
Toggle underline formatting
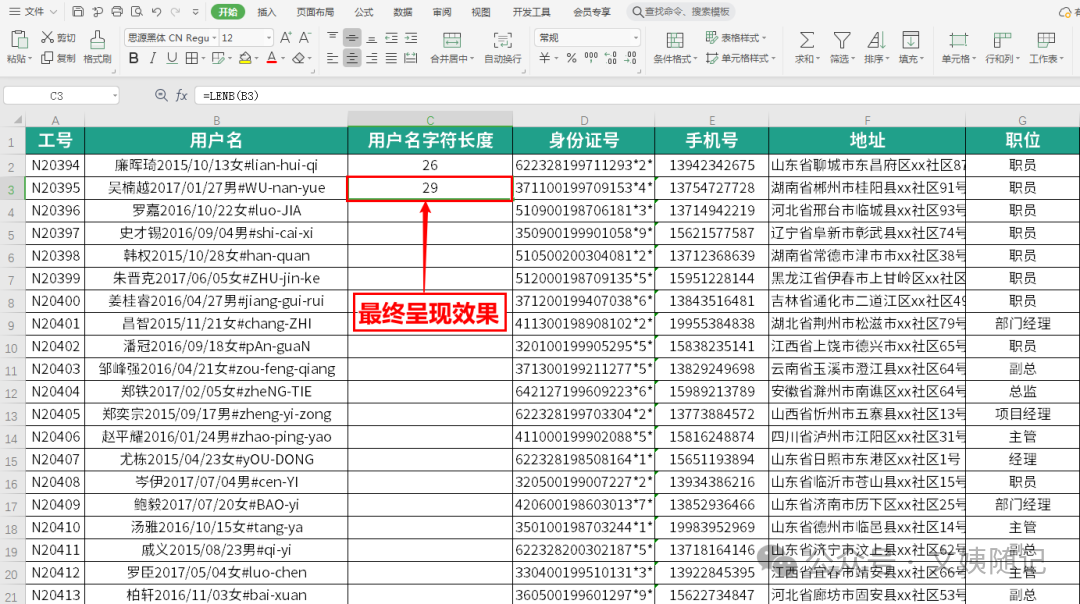point(172,59)
